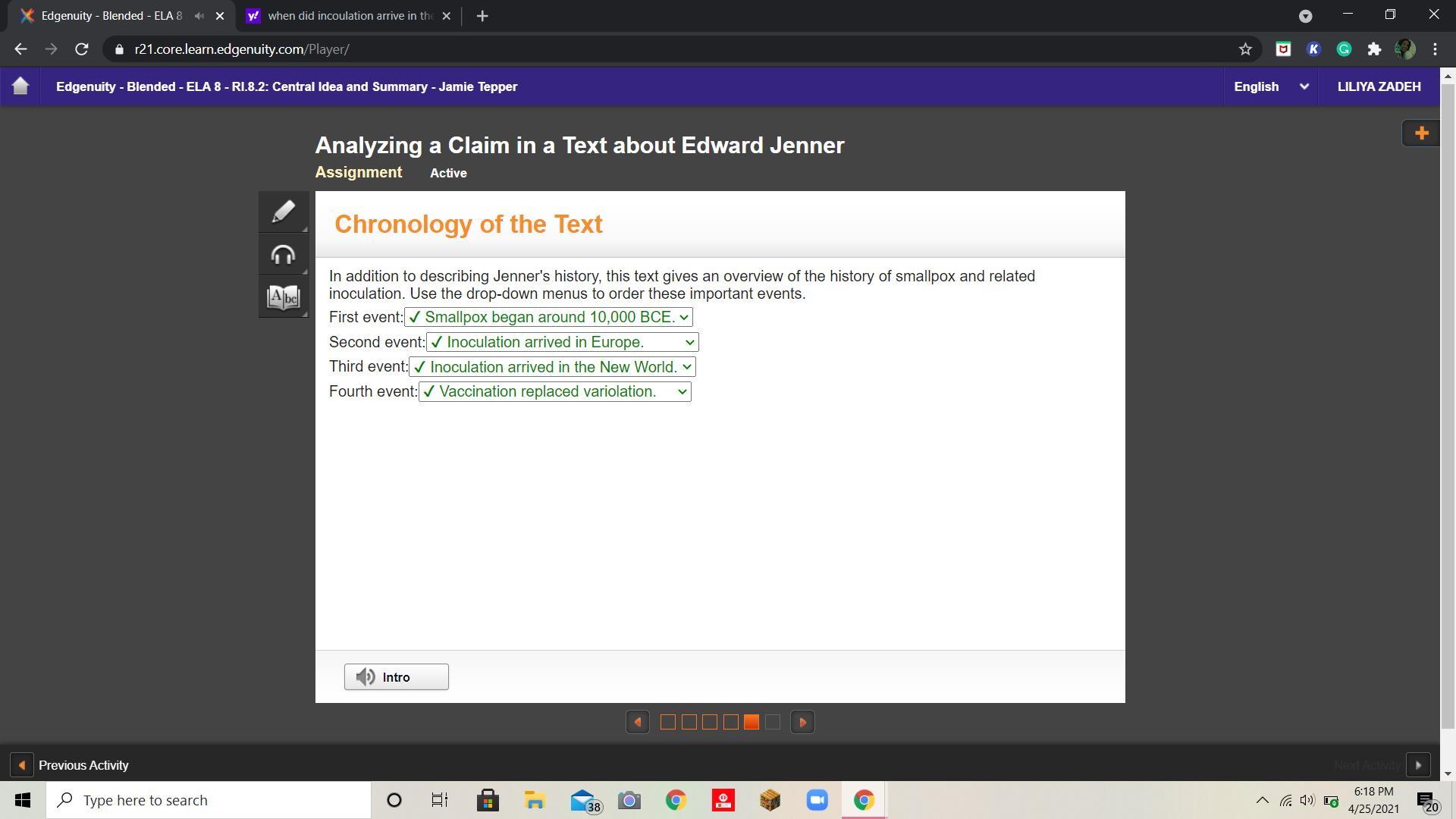This screenshot has width=1456, height=819.
Task: Jump to the first slide square
Action: point(668,722)
